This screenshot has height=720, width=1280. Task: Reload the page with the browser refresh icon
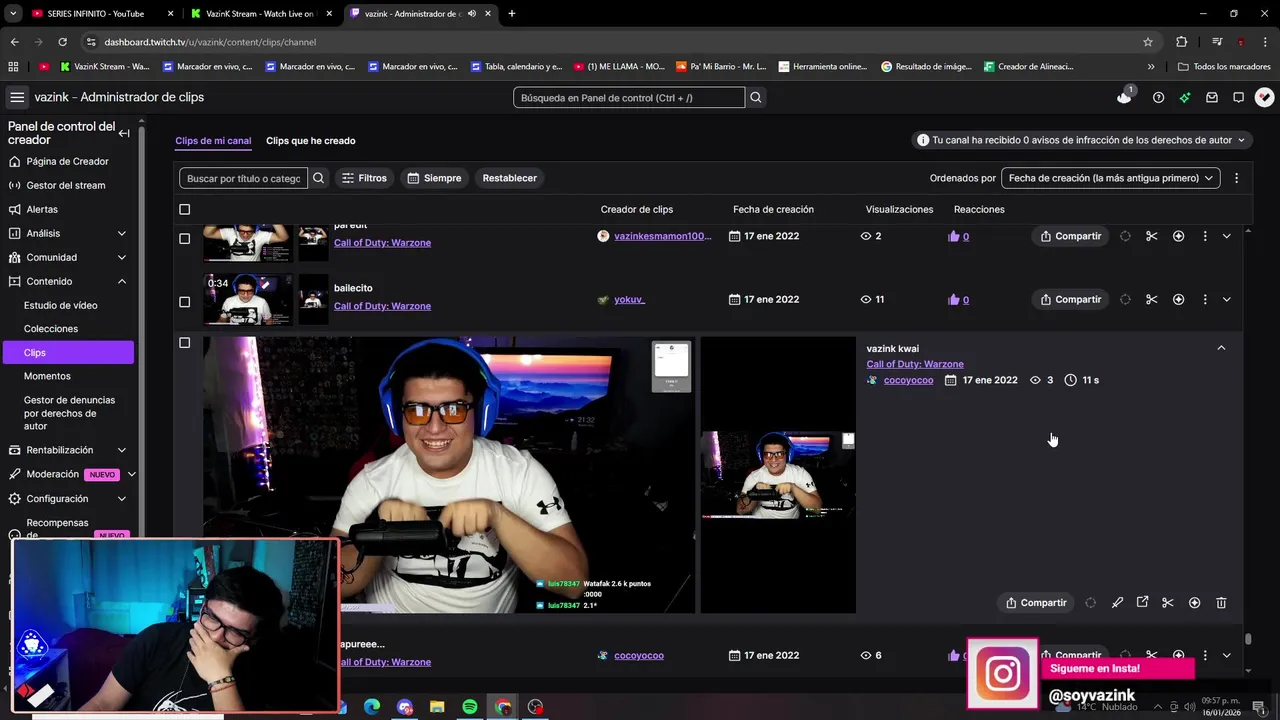pos(62,42)
